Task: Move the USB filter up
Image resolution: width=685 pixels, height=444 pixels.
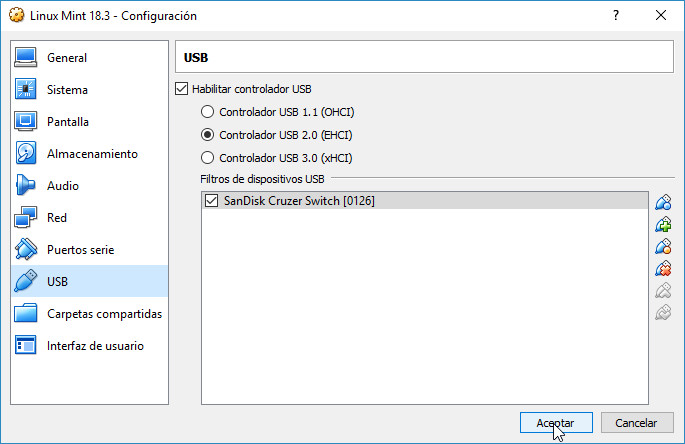Action: pos(662,291)
